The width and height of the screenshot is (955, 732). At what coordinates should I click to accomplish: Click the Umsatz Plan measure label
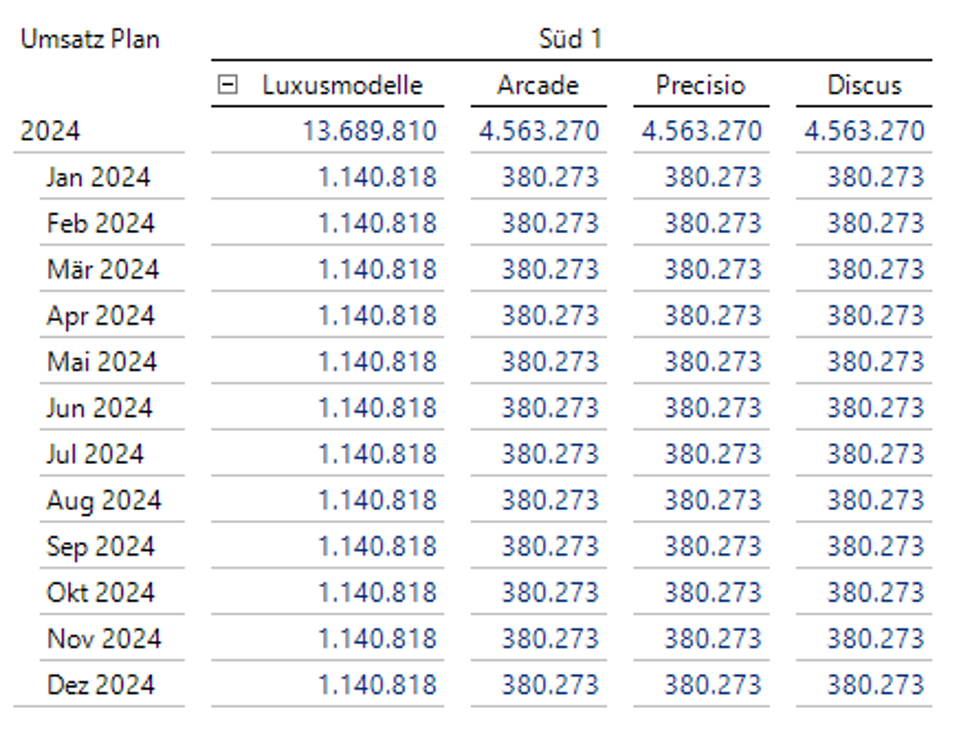pos(90,40)
